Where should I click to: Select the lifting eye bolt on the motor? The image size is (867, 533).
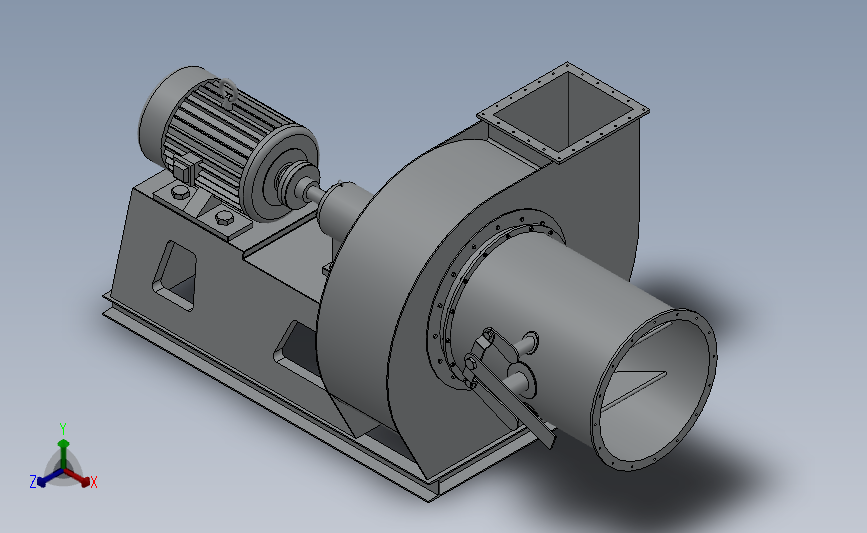pyautogui.click(x=228, y=93)
